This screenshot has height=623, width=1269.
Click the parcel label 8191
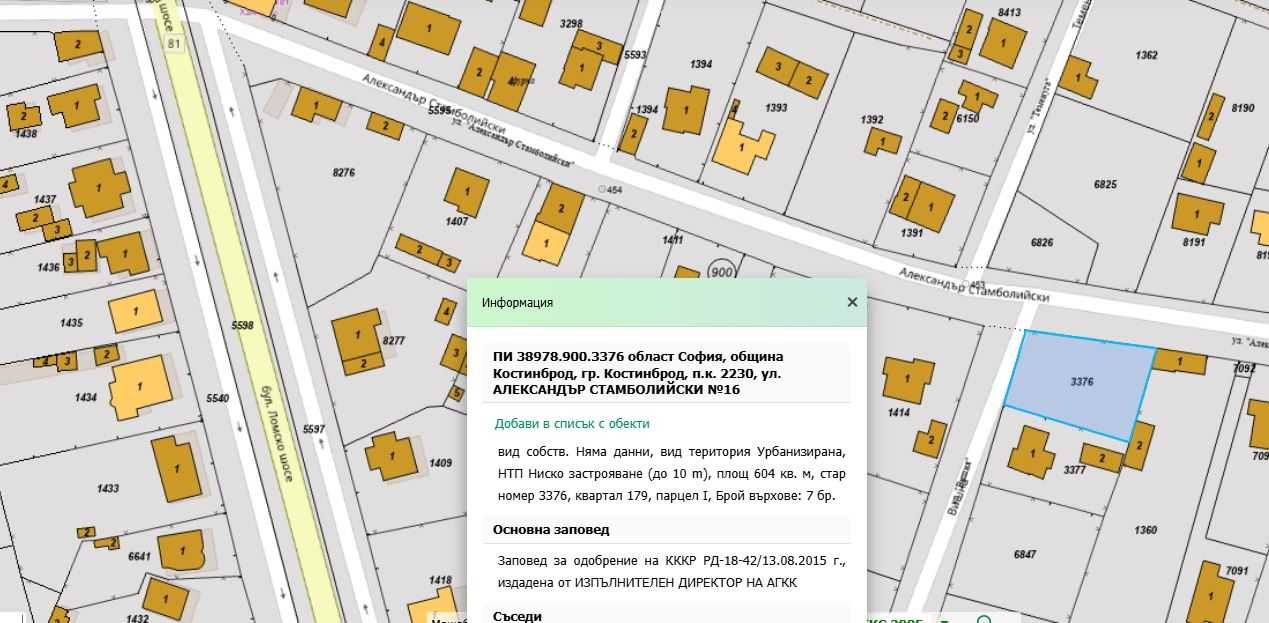point(1194,242)
